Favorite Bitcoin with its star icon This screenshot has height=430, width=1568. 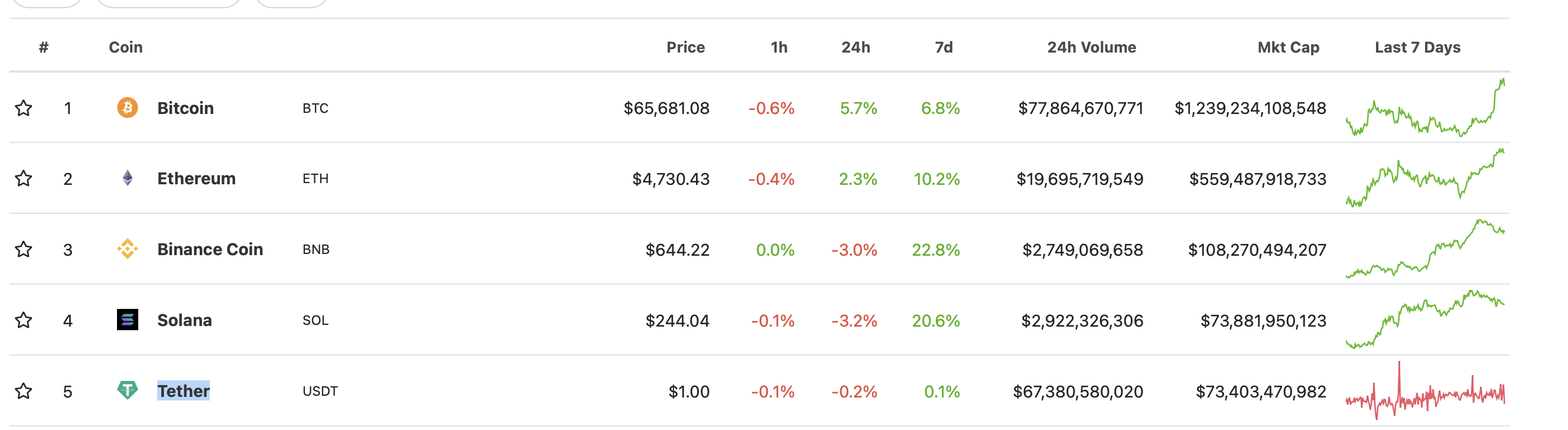click(x=24, y=107)
